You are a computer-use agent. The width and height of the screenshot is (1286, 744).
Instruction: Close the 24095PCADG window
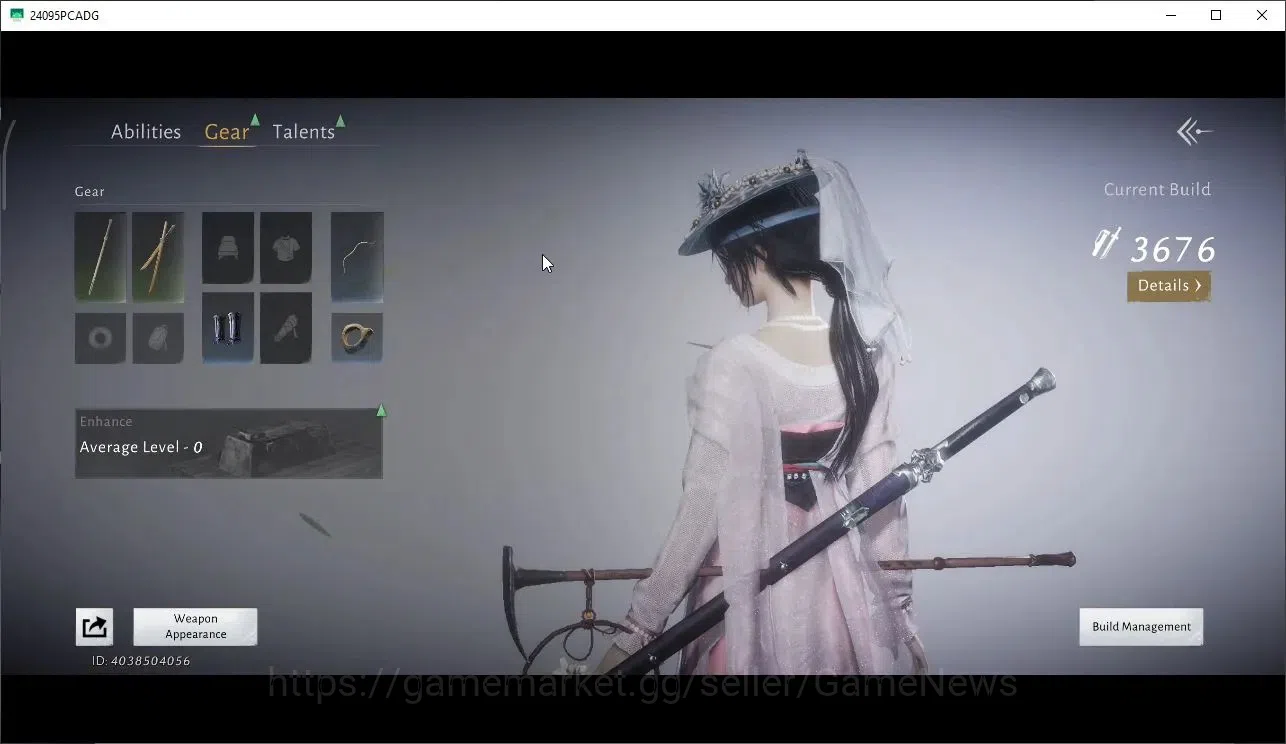point(1262,15)
